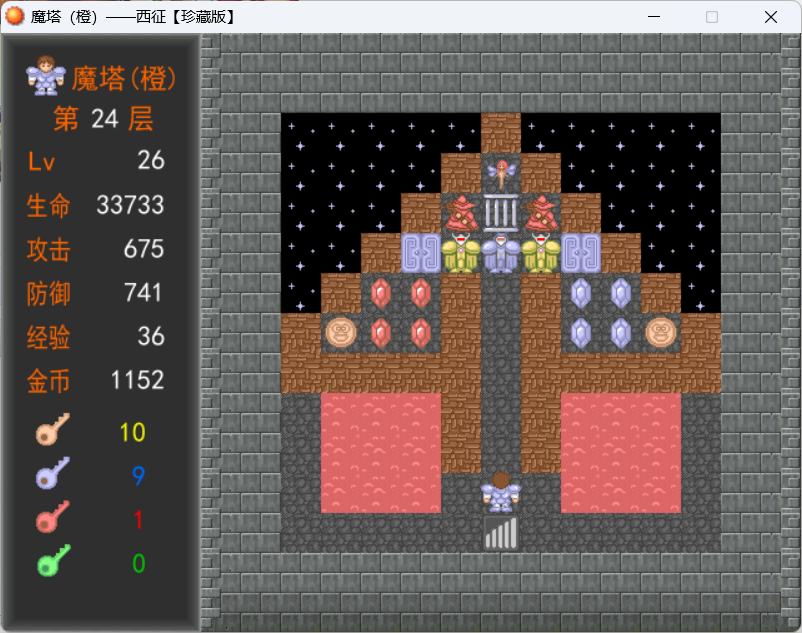802x633 pixels.
Task: Click the yellow key icon in sidebar
Action: (53, 429)
